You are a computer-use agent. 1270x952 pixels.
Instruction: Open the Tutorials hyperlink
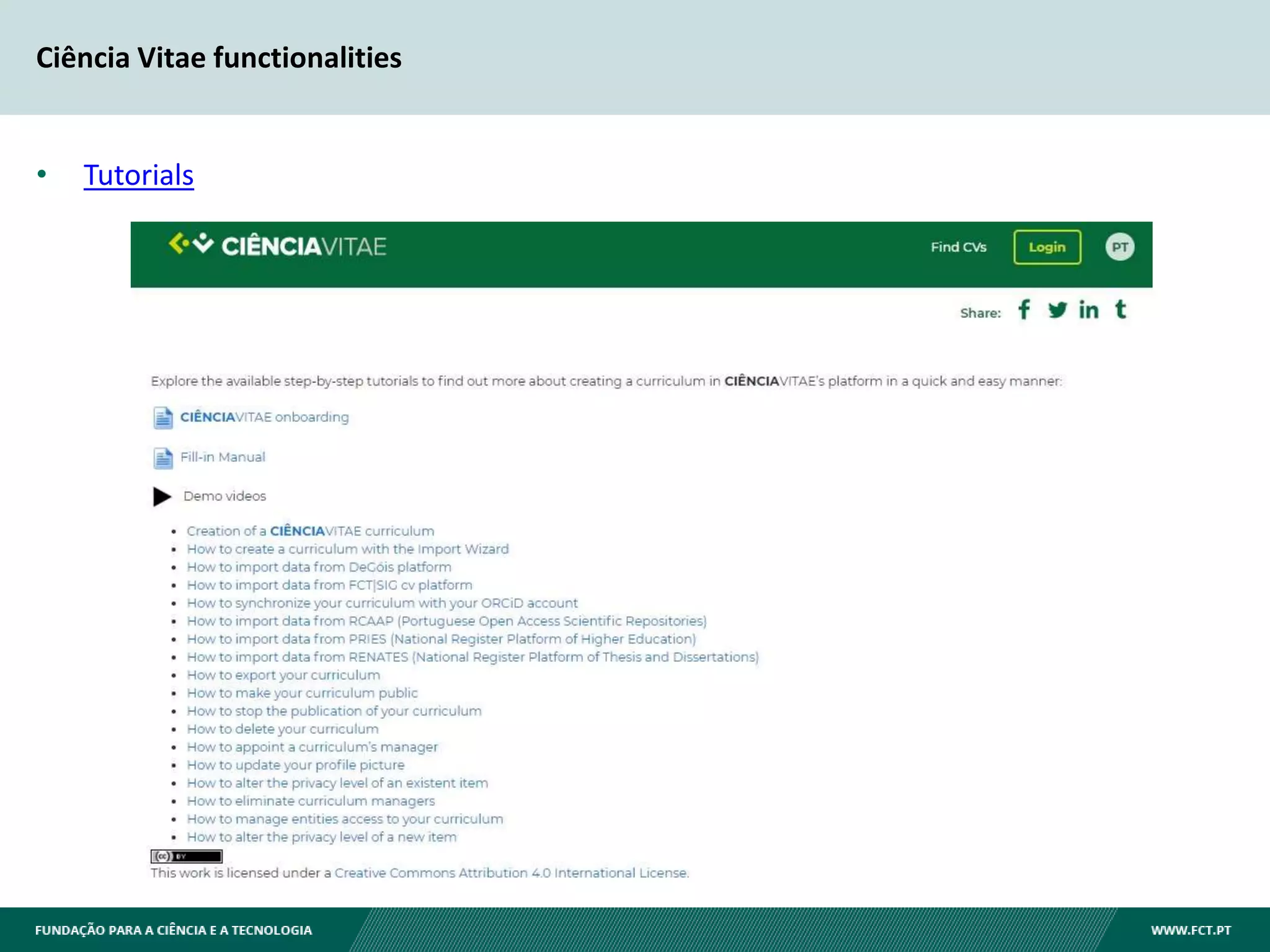click(138, 175)
